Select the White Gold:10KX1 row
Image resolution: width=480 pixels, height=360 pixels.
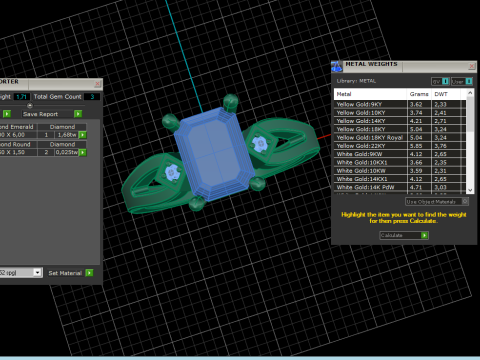click(400, 163)
